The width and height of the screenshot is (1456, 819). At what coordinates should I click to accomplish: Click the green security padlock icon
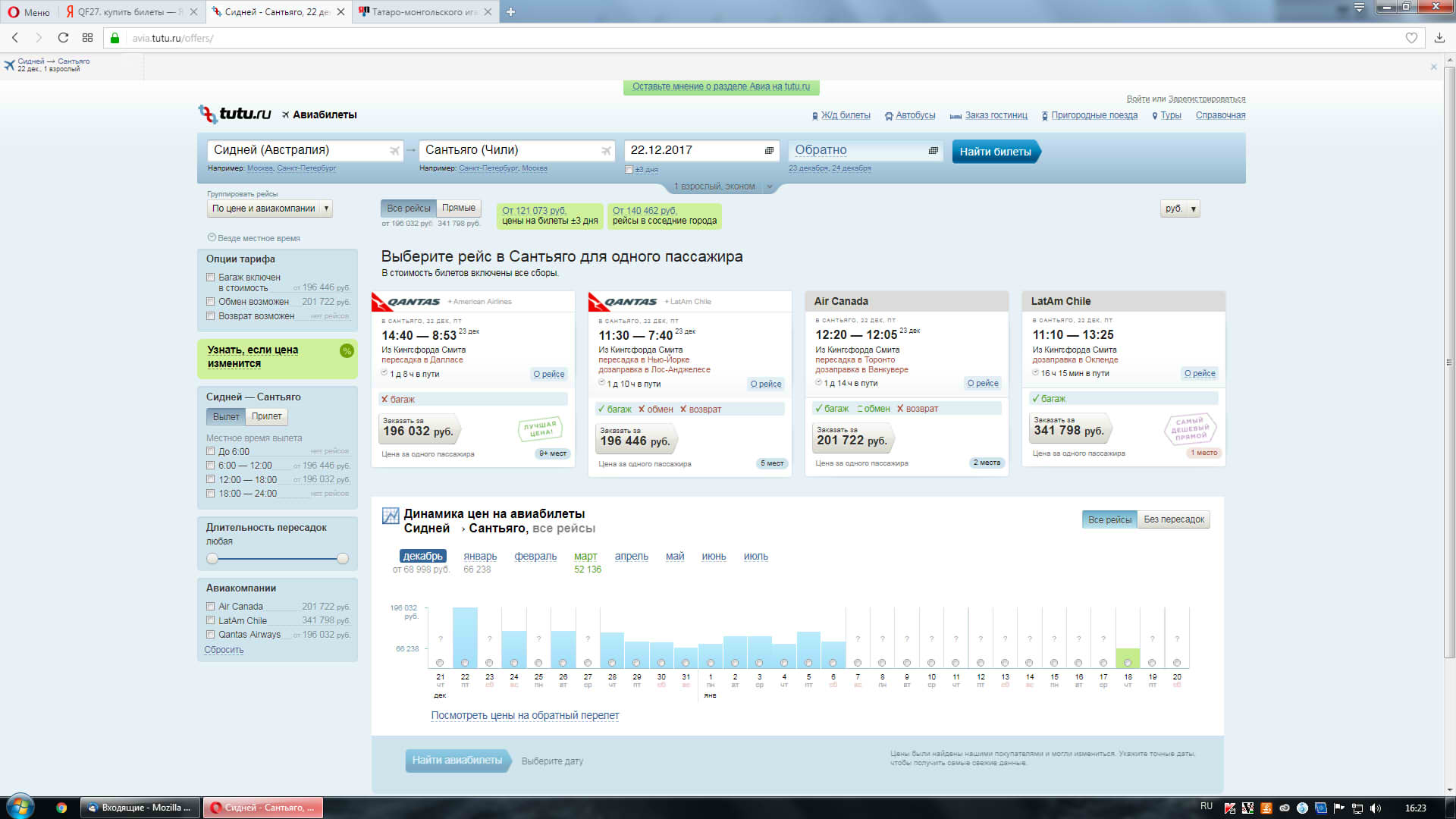click(115, 38)
